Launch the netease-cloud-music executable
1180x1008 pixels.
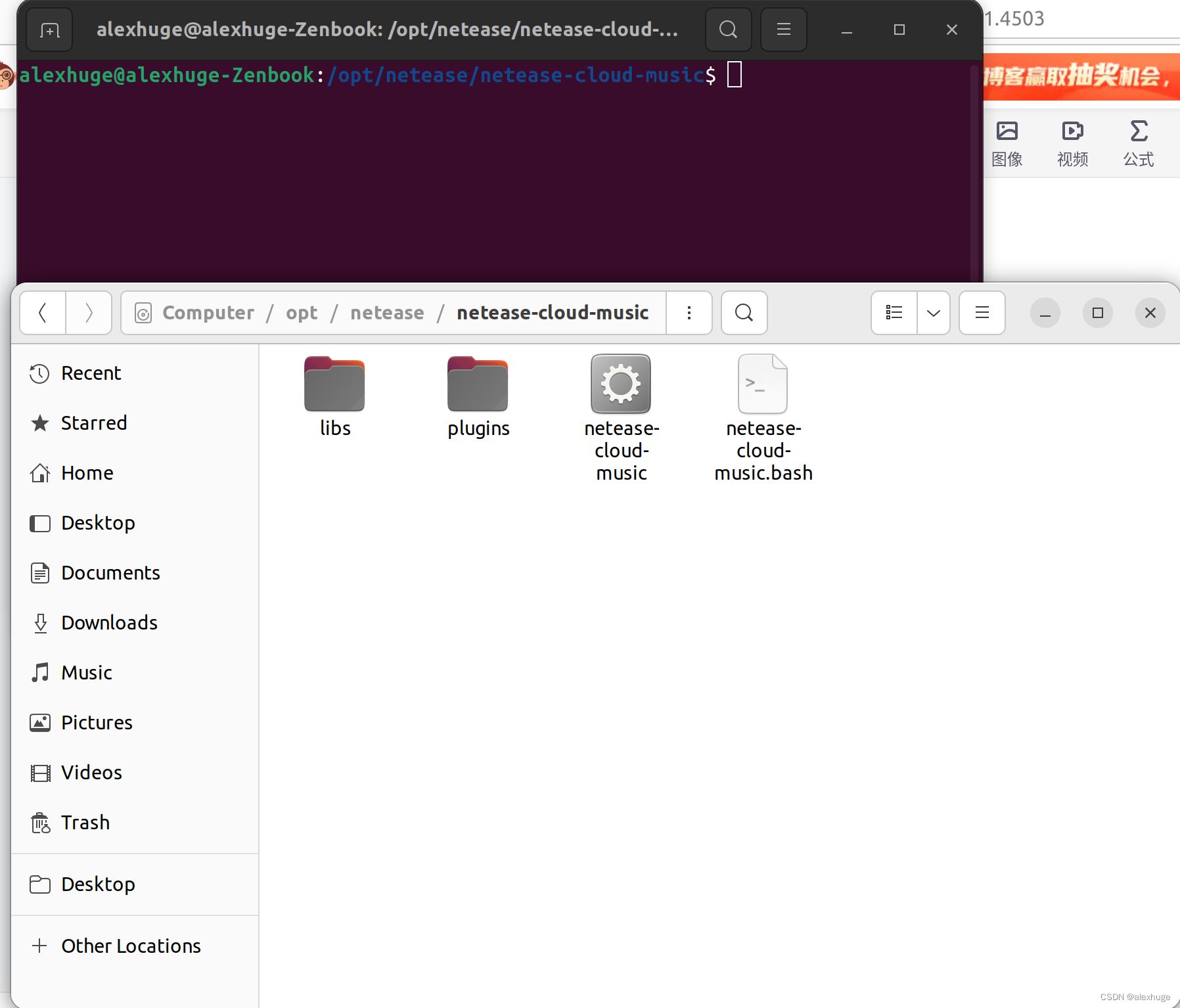point(621,384)
